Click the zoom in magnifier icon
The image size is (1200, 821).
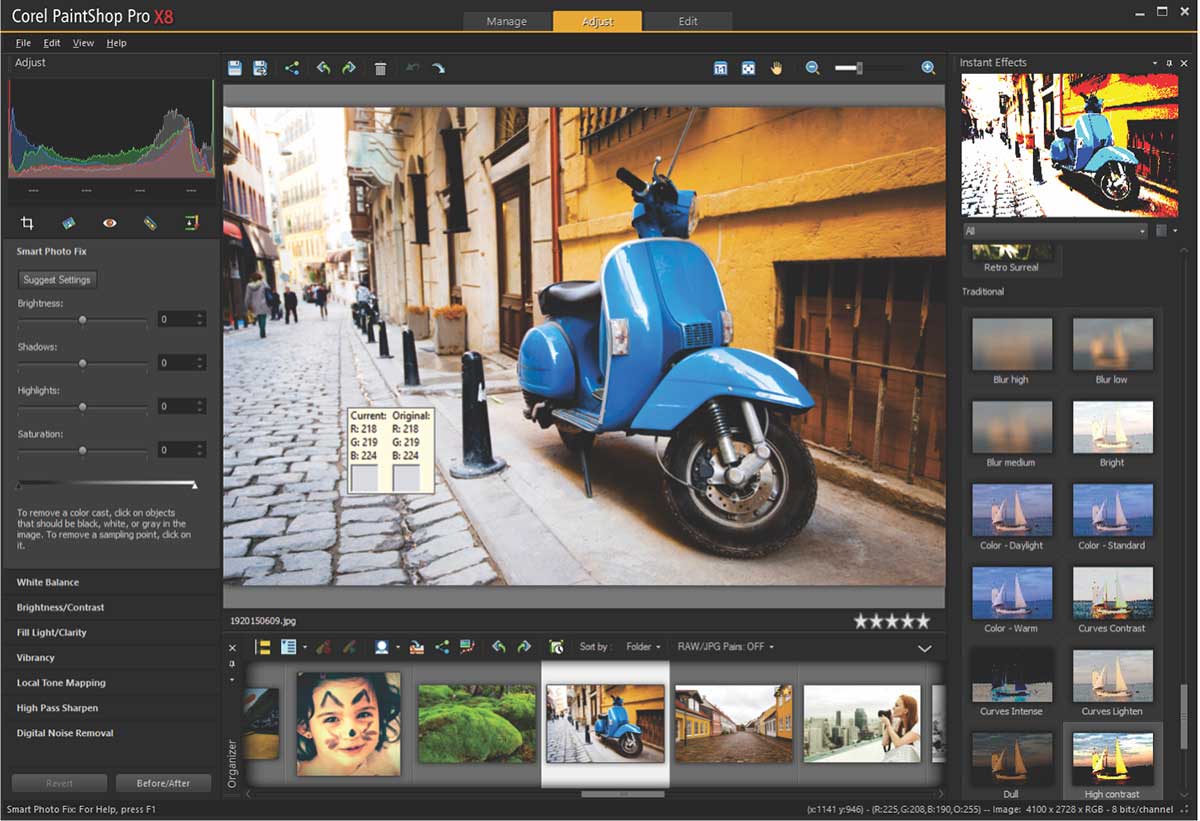pos(928,68)
